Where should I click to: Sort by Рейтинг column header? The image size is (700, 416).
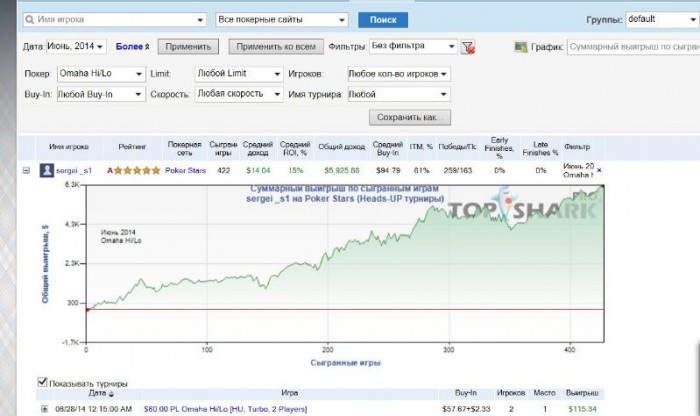[132, 147]
